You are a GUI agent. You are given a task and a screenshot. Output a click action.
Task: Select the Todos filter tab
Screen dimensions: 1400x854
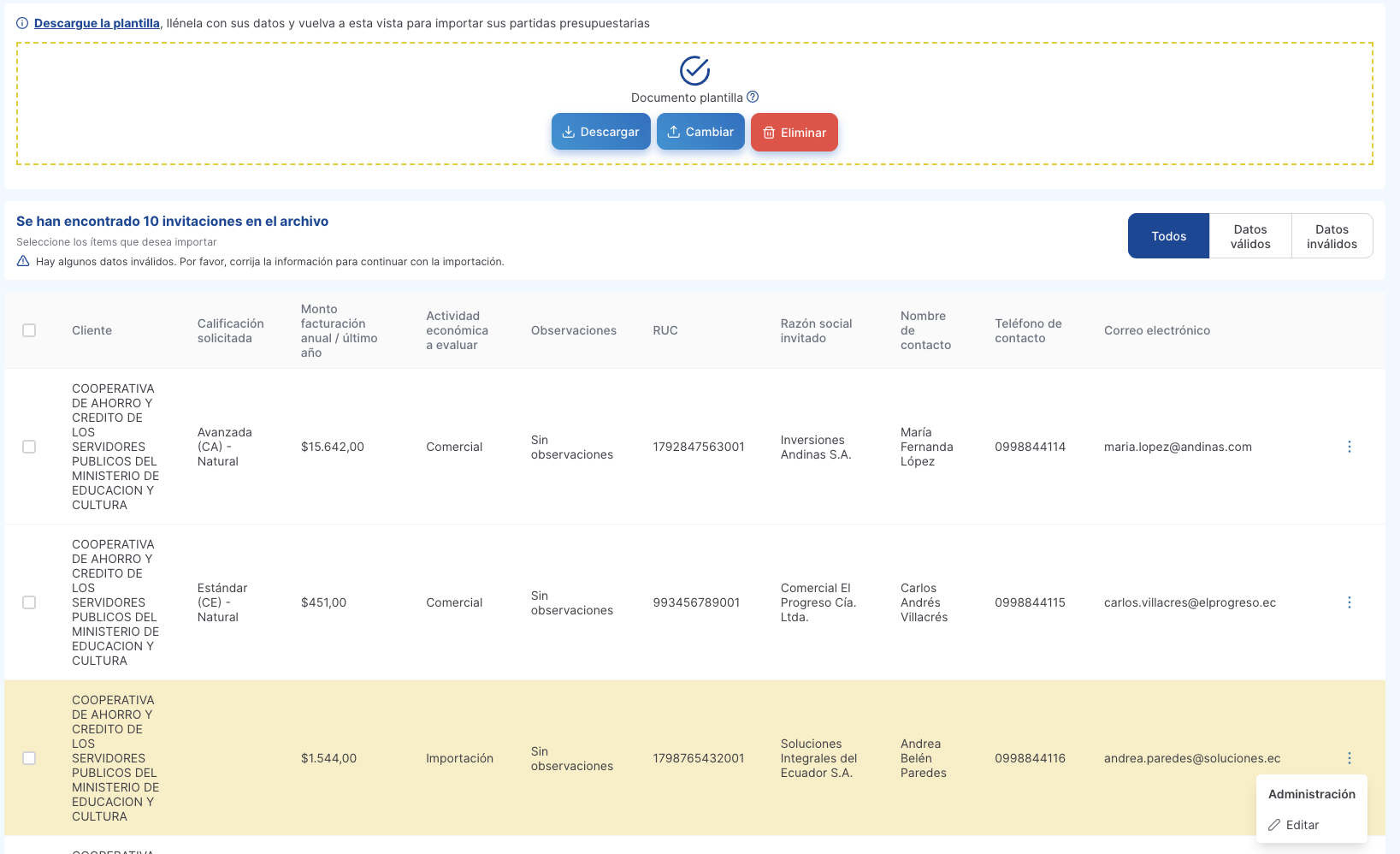(x=1168, y=236)
